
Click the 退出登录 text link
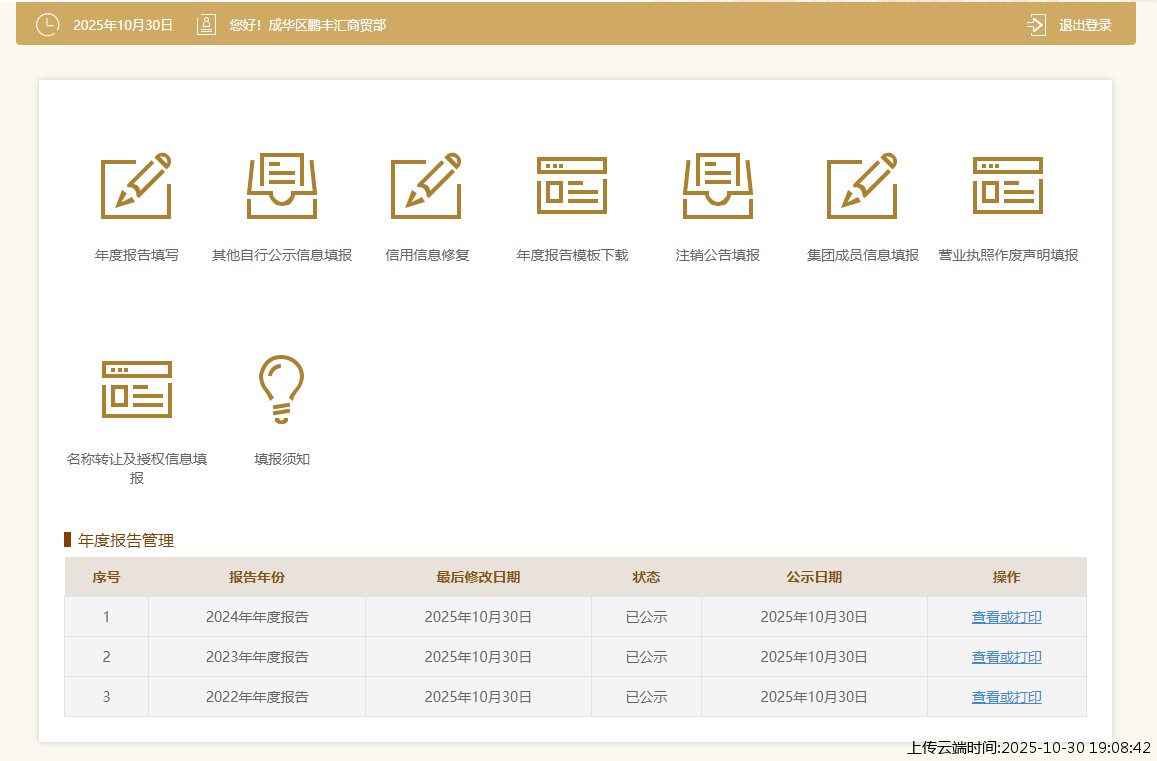[x=1085, y=25]
